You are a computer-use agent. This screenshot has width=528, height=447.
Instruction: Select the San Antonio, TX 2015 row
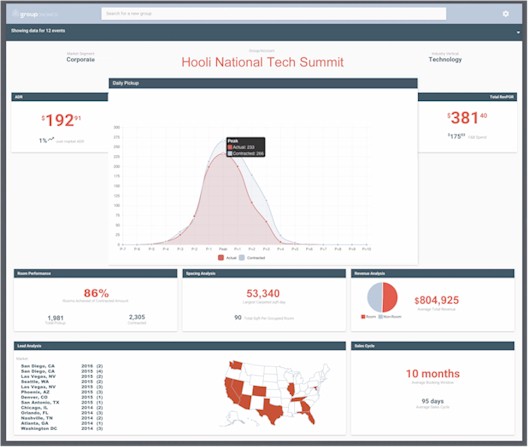62,402
